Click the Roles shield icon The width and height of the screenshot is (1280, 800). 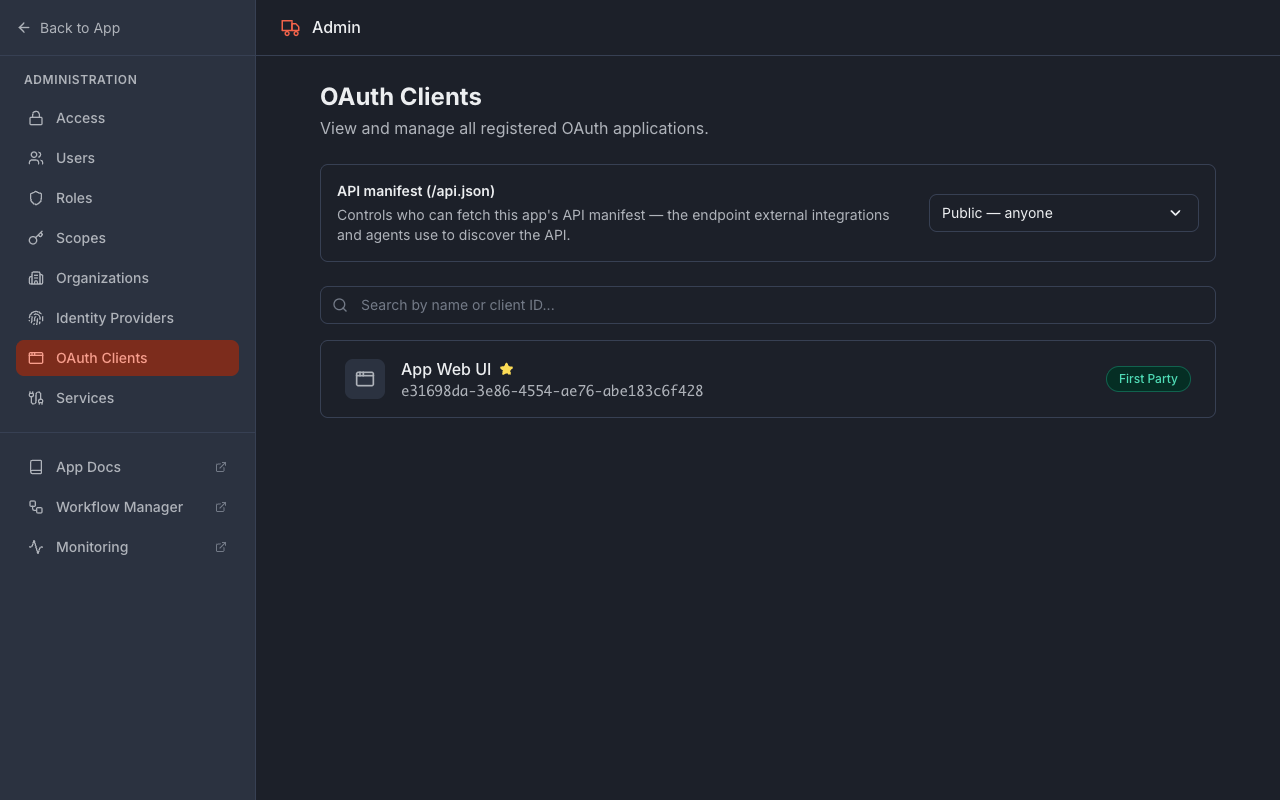click(x=36, y=198)
